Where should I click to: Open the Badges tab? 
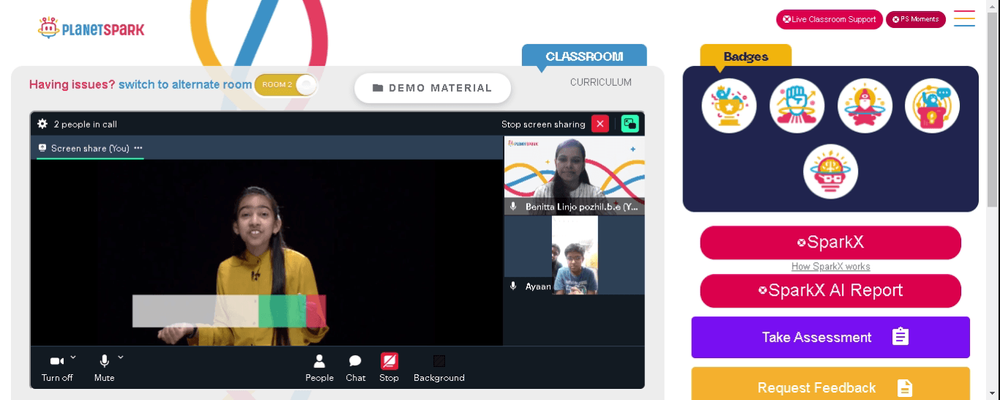(746, 56)
